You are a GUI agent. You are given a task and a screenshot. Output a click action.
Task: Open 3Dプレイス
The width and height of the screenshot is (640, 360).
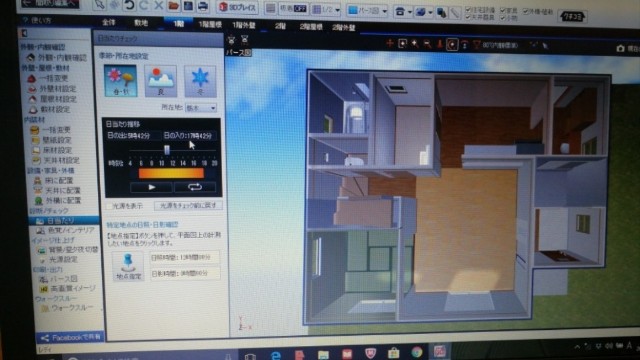pyautogui.click(x=238, y=7)
